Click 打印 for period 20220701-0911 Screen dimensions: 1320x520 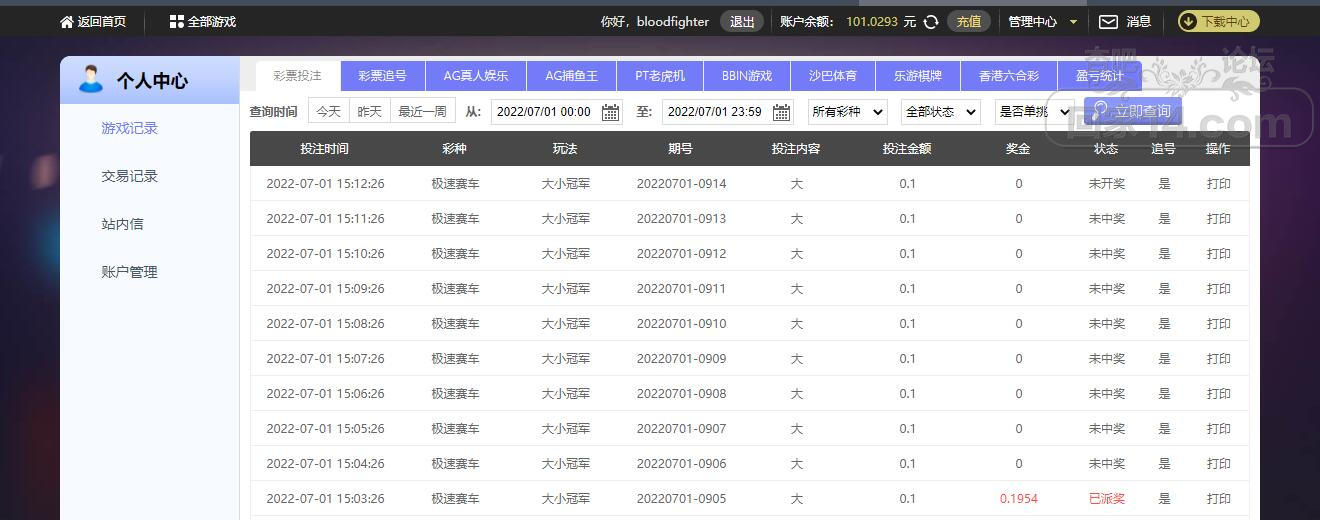tap(1218, 289)
